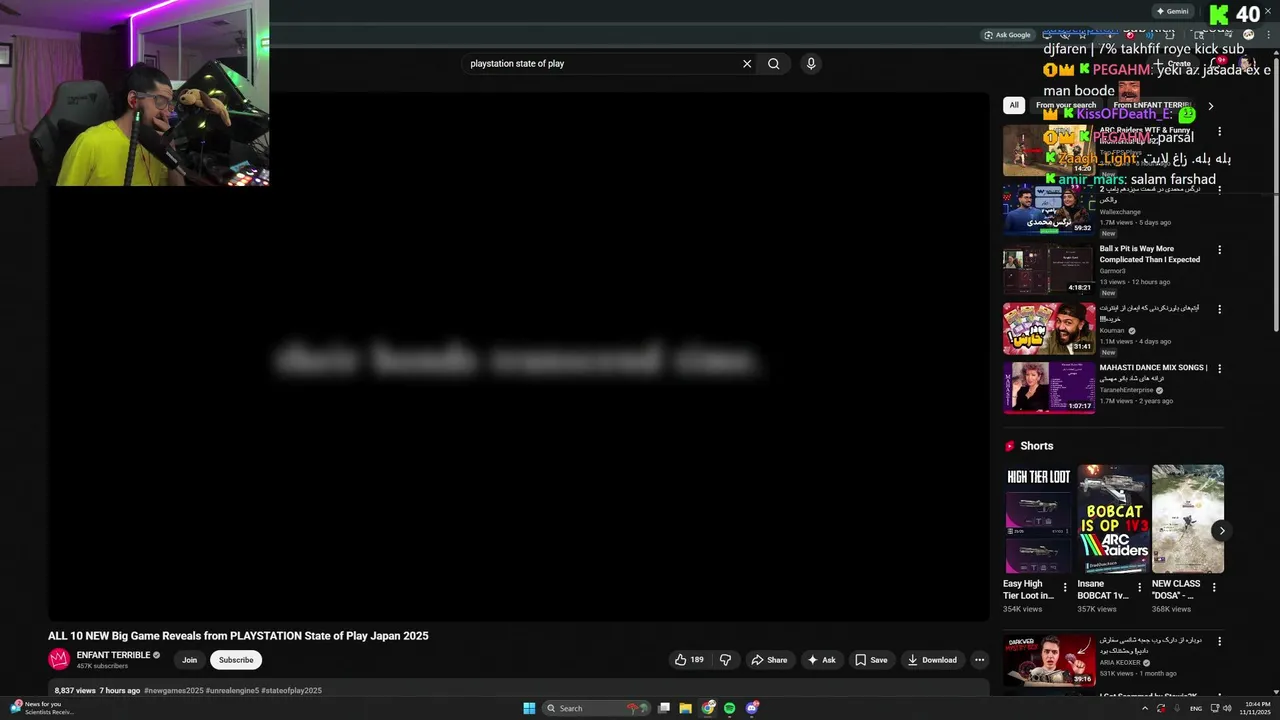The height and width of the screenshot is (720, 1280).
Task: Open Ball x Pit video thumbnail
Action: [1049, 269]
